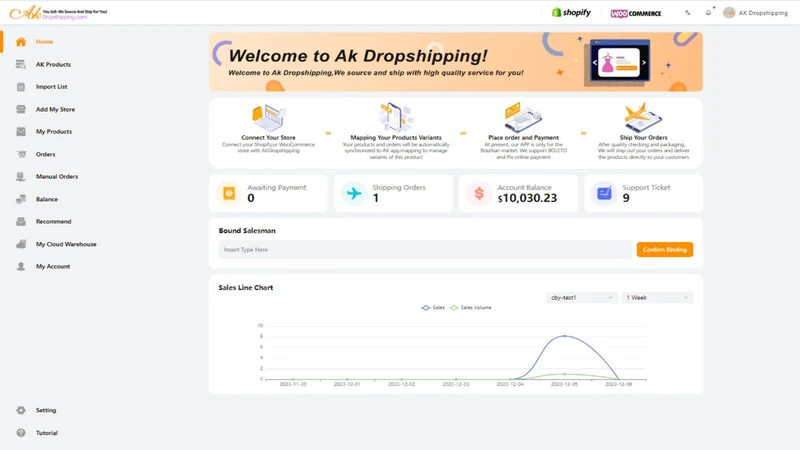This screenshot has height=450, width=800.
Task: Focus the Bound Salesman input field
Action: pyautogui.click(x=425, y=249)
